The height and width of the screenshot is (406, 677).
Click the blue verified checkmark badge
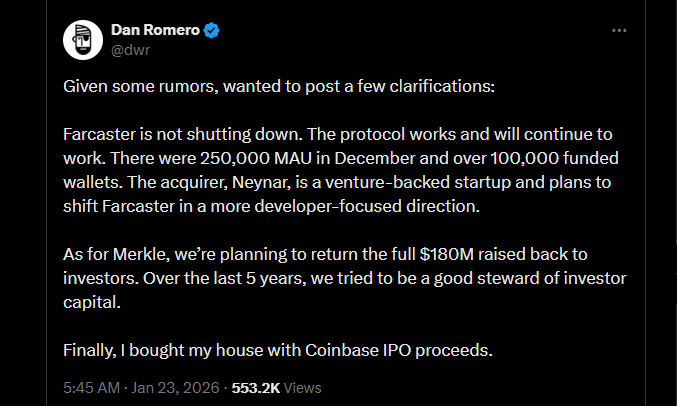pos(212,30)
